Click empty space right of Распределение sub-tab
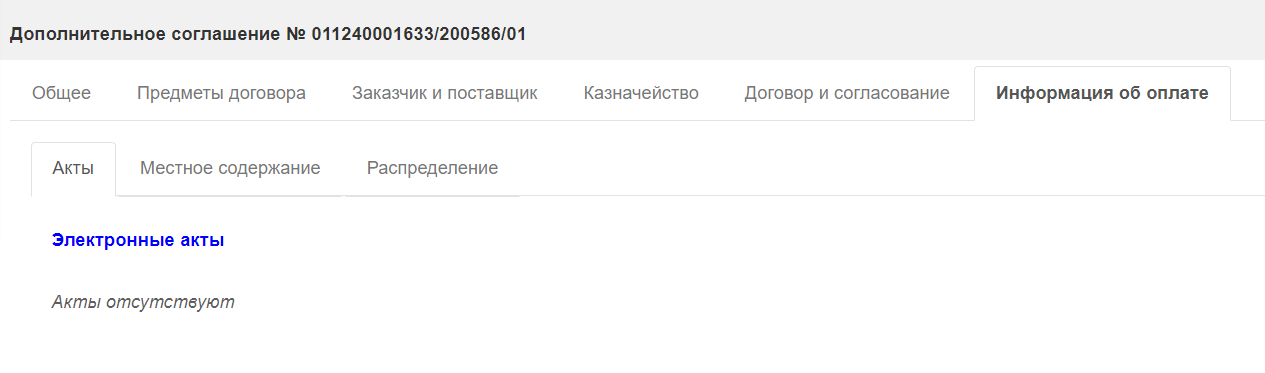Viewport: 1265px width, 373px height. click(890, 168)
